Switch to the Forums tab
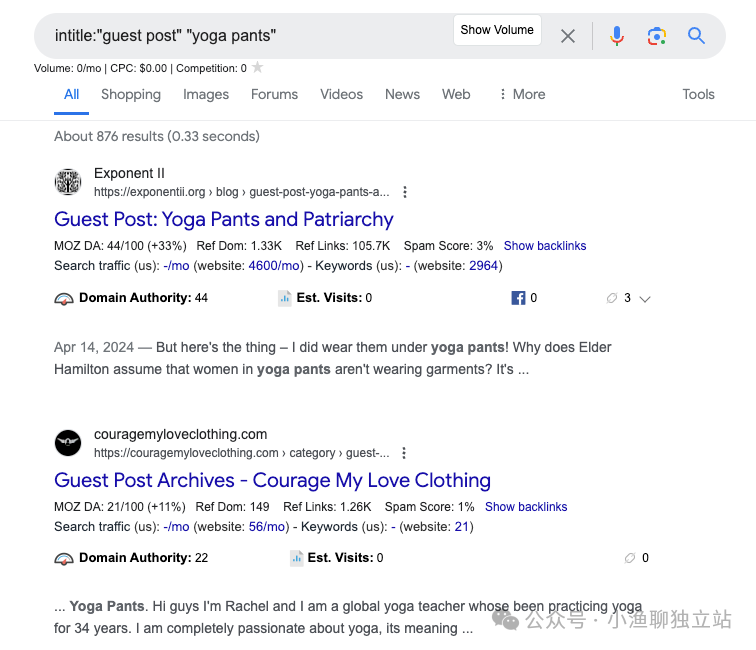Image resolution: width=756 pixels, height=650 pixels. [x=274, y=94]
